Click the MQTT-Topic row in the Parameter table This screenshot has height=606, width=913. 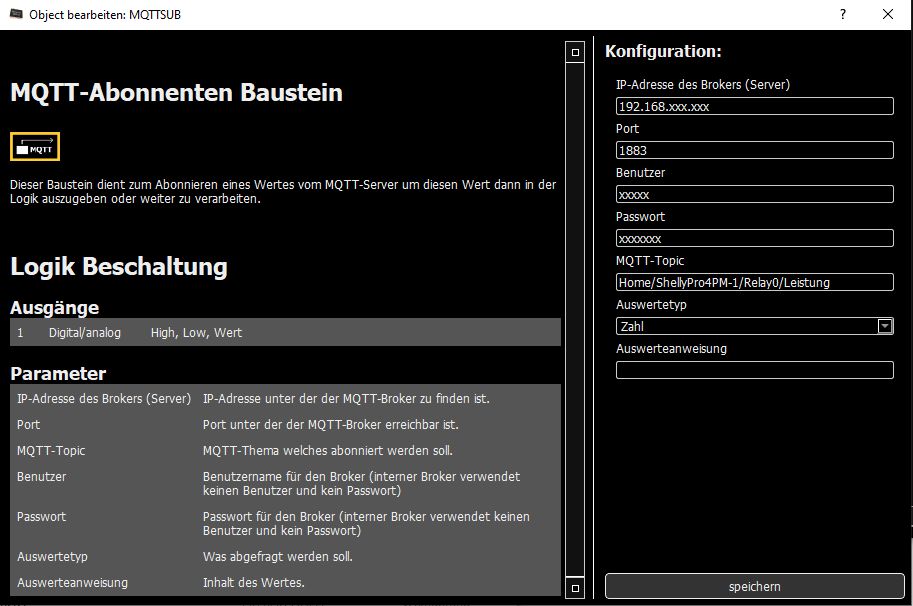[x=285, y=451]
